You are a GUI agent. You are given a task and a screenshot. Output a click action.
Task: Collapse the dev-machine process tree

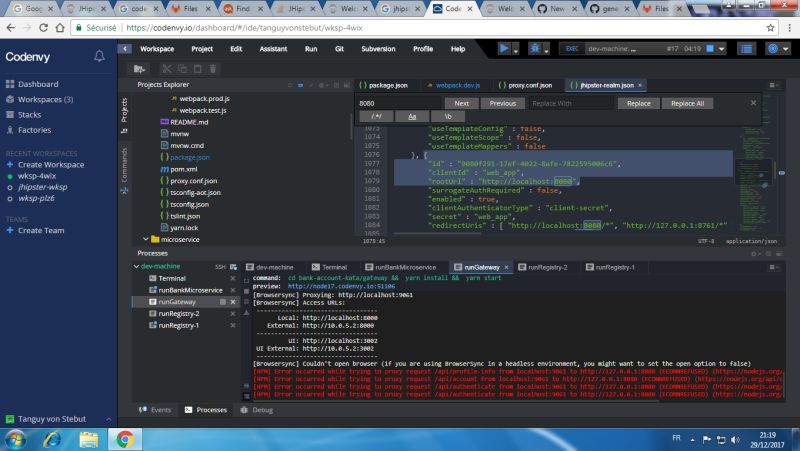[136, 266]
